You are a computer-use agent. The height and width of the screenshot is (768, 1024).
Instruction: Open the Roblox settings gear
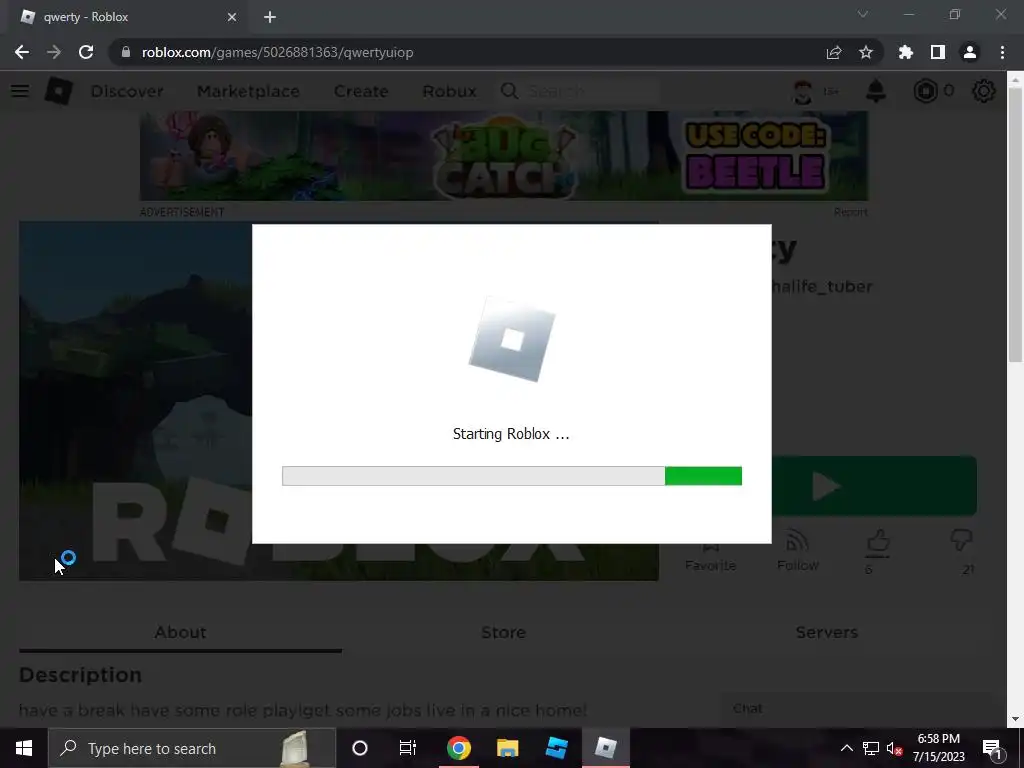[984, 91]
